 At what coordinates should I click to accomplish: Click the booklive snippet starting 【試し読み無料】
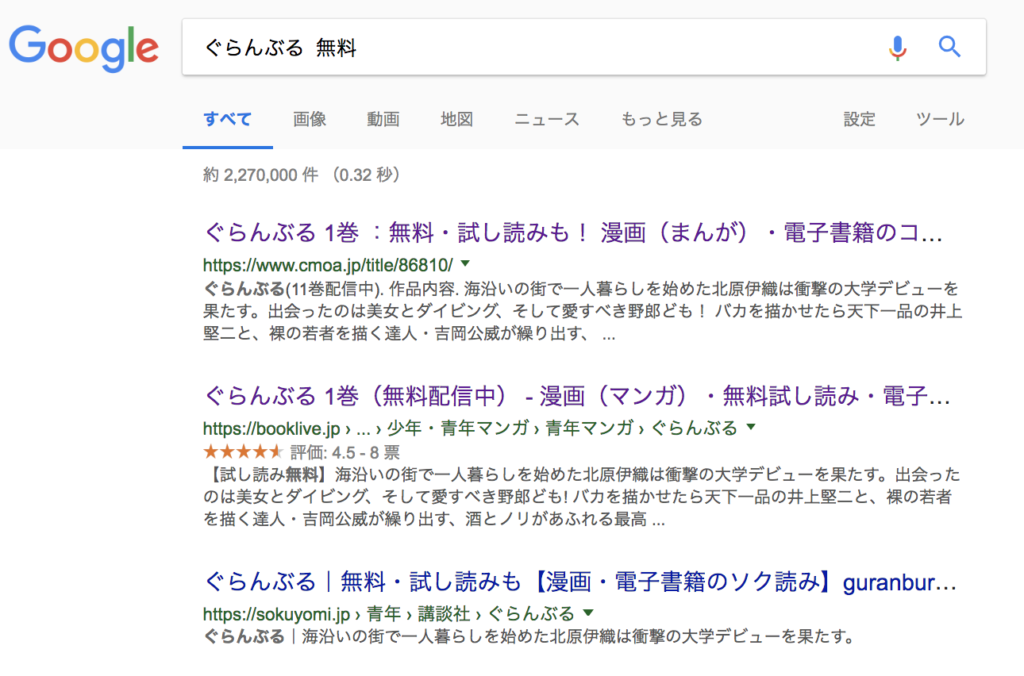coord(581,496)
